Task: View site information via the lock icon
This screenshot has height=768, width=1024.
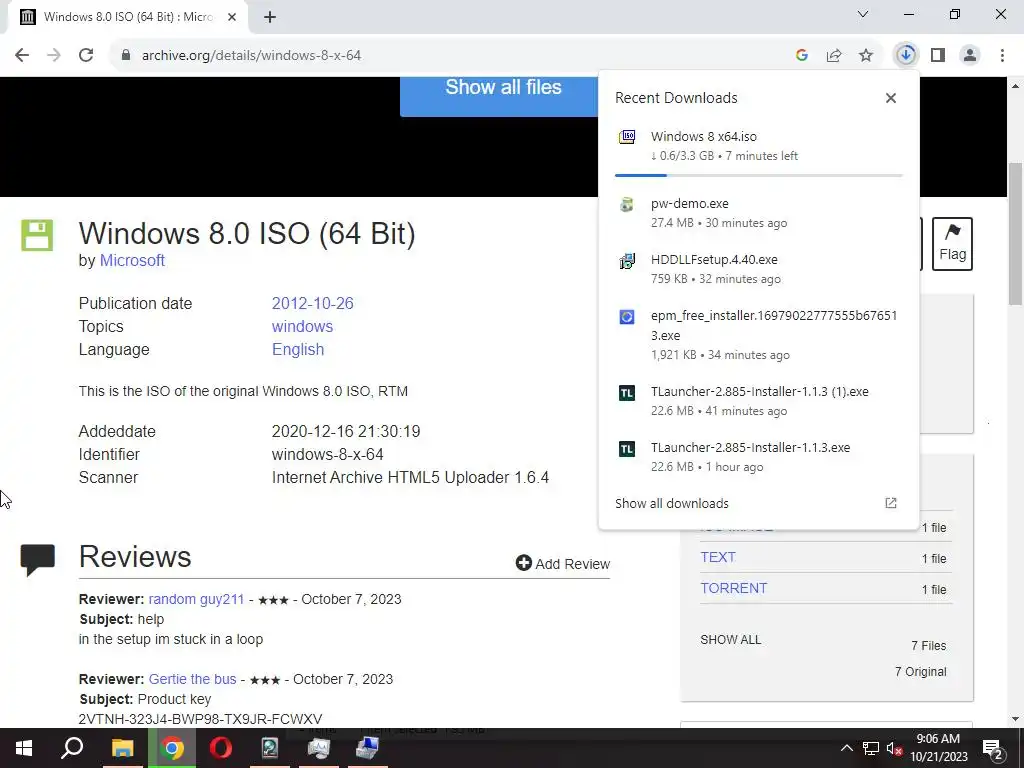Action: (126, 56)
